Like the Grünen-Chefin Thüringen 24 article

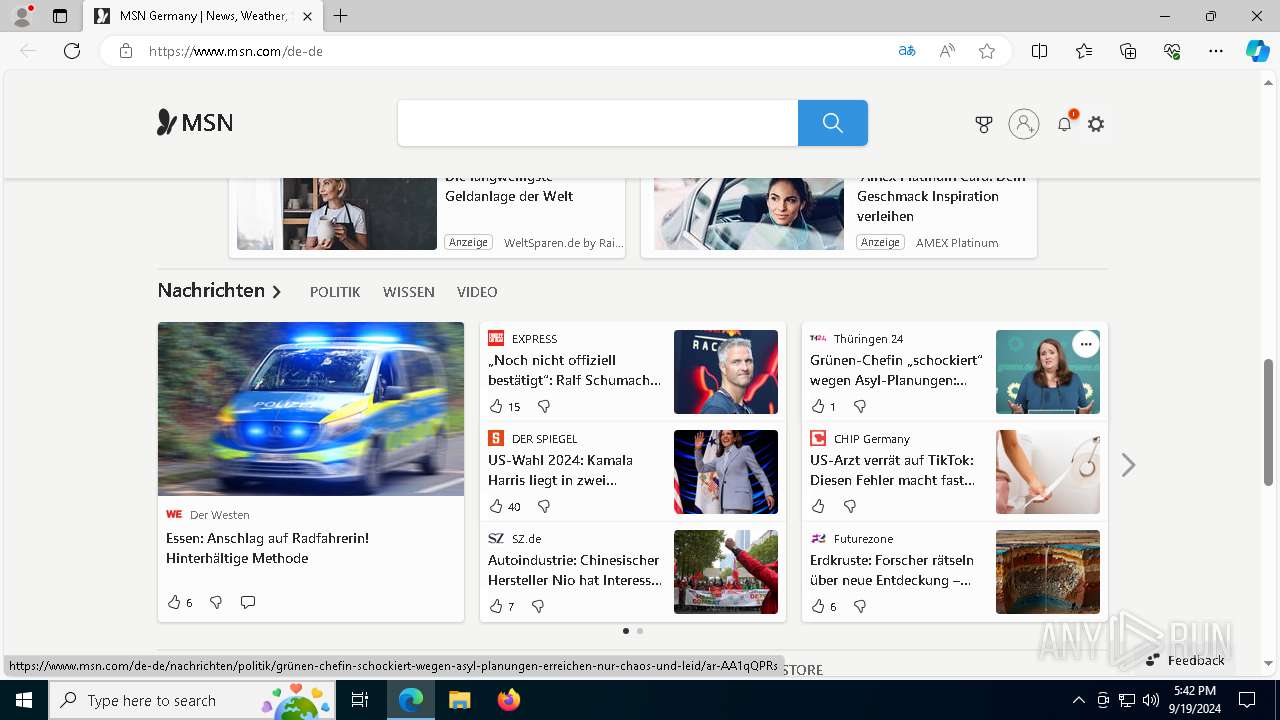[x=818, y=406]
